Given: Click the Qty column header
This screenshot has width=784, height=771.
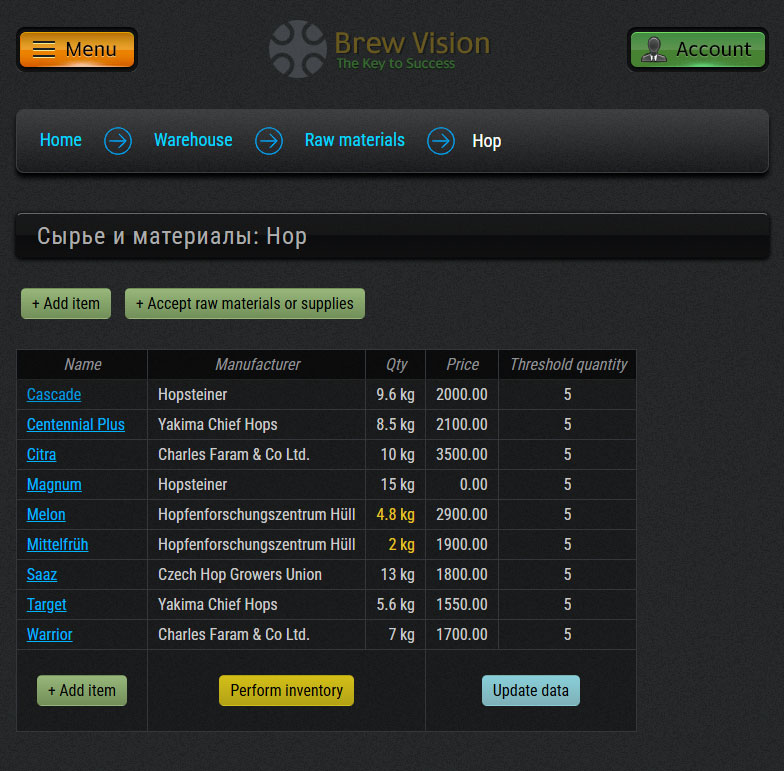Looking at the screenshot, I should pyautogui.click(x=396, y=365).
